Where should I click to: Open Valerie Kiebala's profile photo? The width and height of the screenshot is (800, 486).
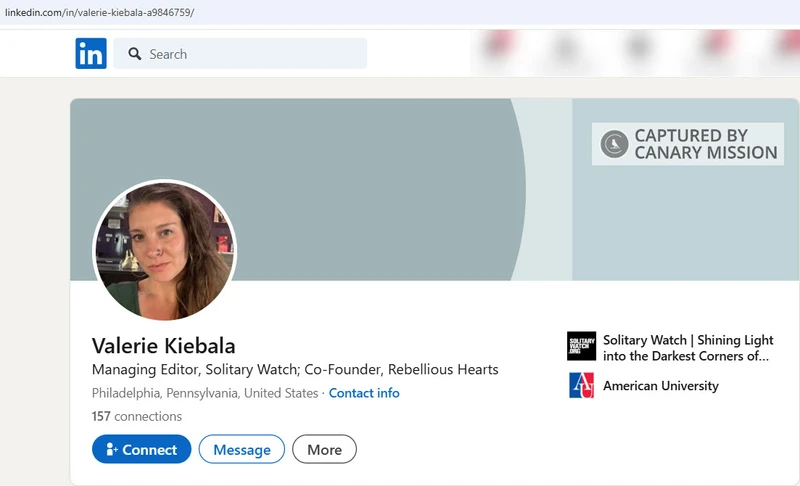click(x=164, y=250)
